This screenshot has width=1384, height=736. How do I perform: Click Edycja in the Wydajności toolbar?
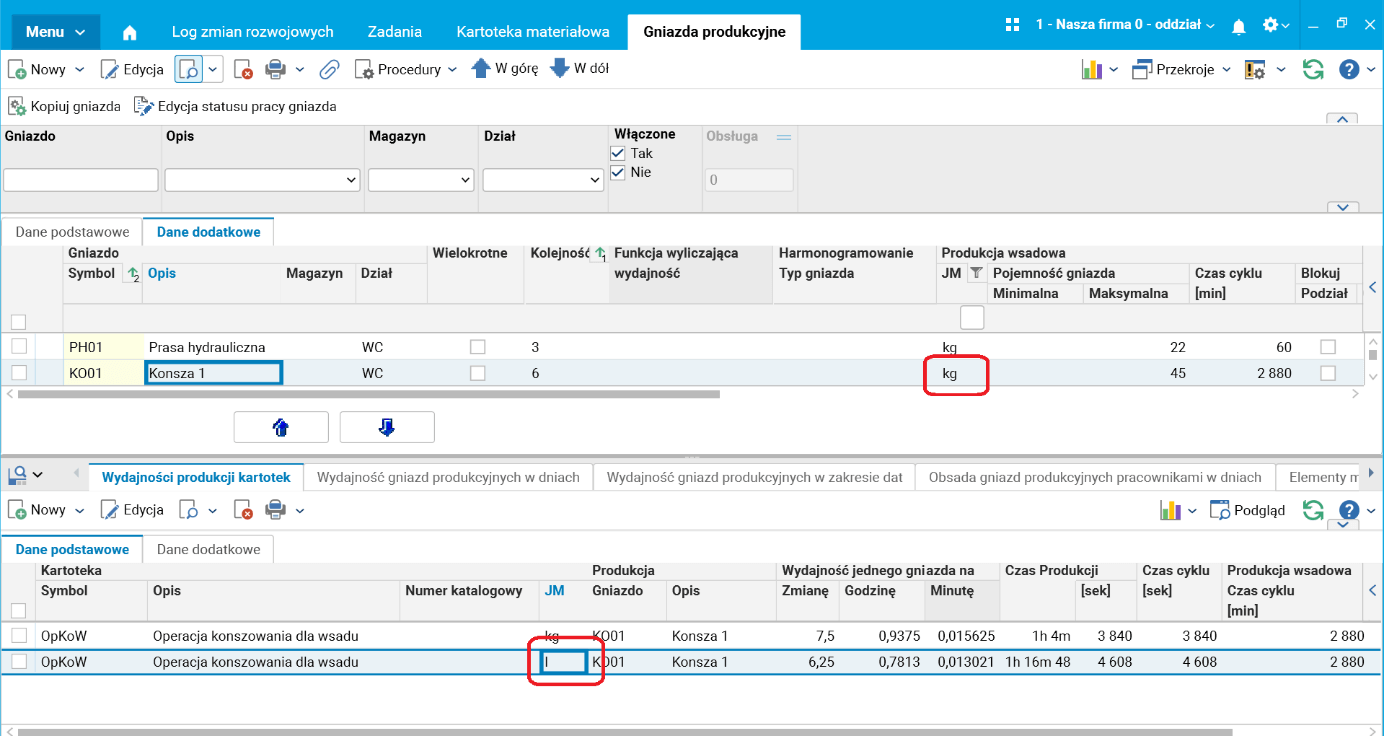132,510
